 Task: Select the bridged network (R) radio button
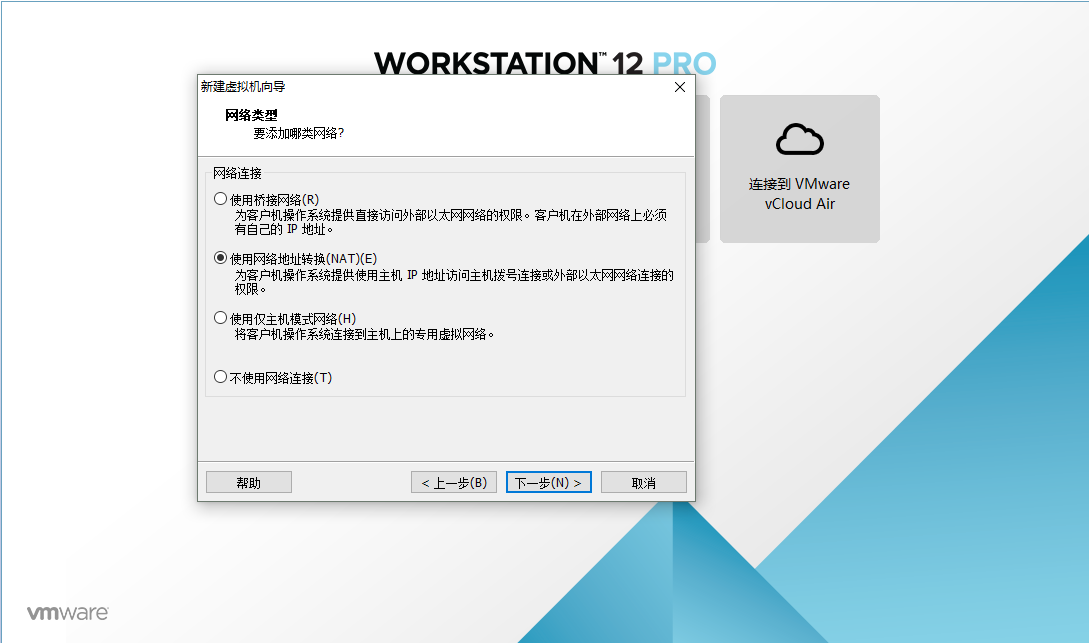click(221, 199)
